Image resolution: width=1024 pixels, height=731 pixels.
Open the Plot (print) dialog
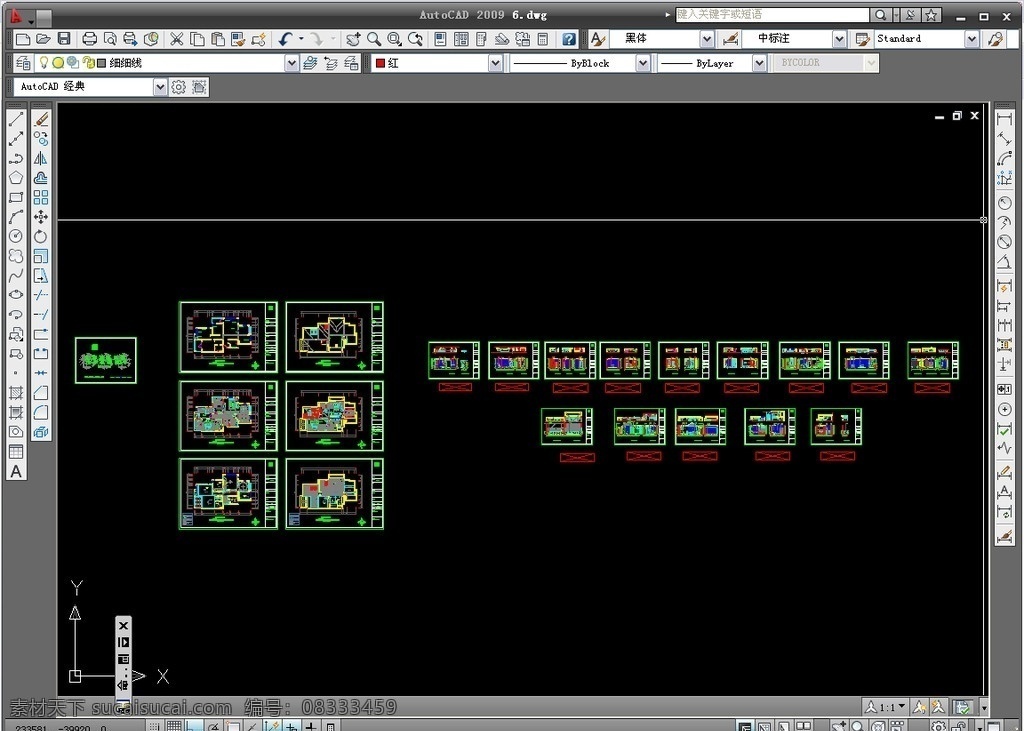[89, 39]
